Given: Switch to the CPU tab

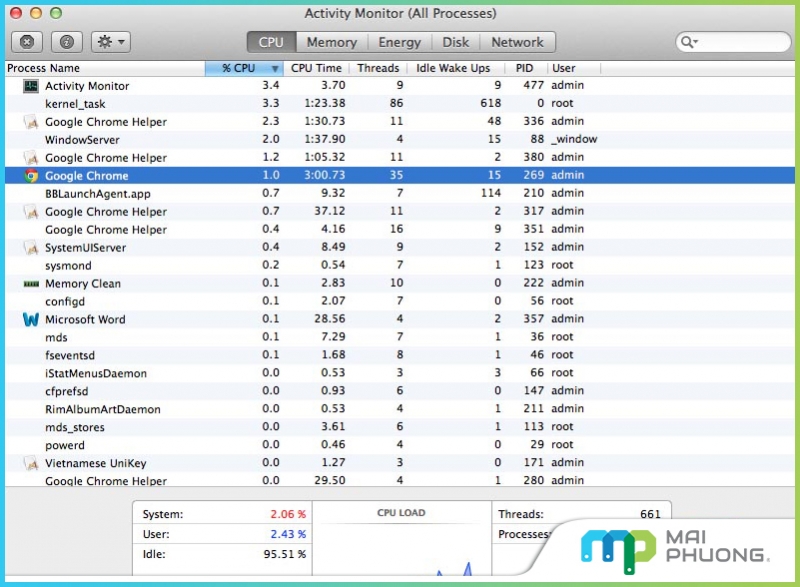Looking at the screenshot, I should pos(271,42).
